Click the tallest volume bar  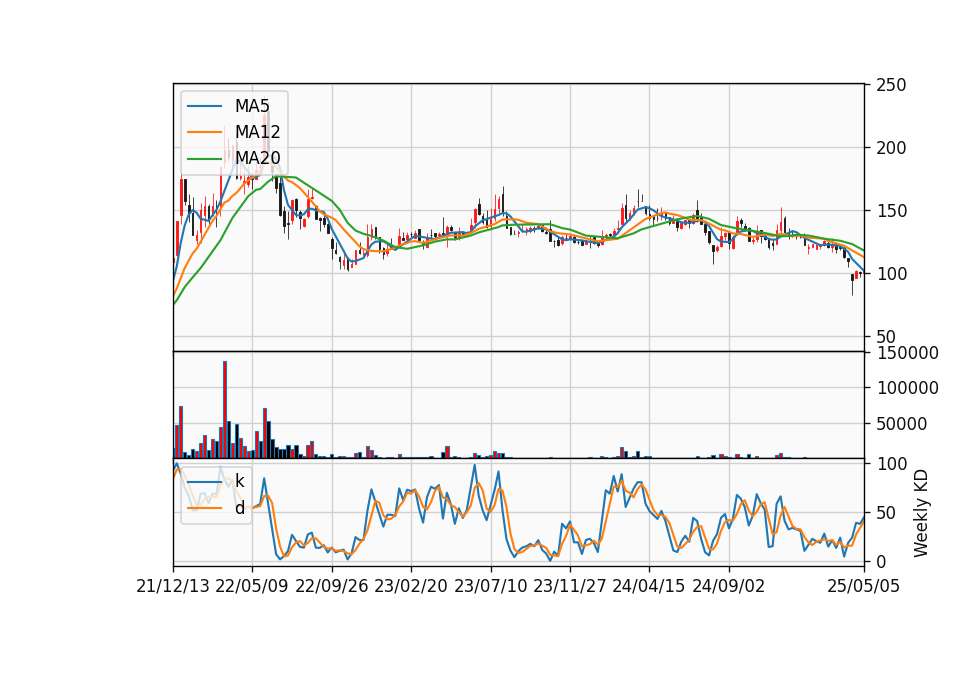pyautogui.click(x=225, y=410)
